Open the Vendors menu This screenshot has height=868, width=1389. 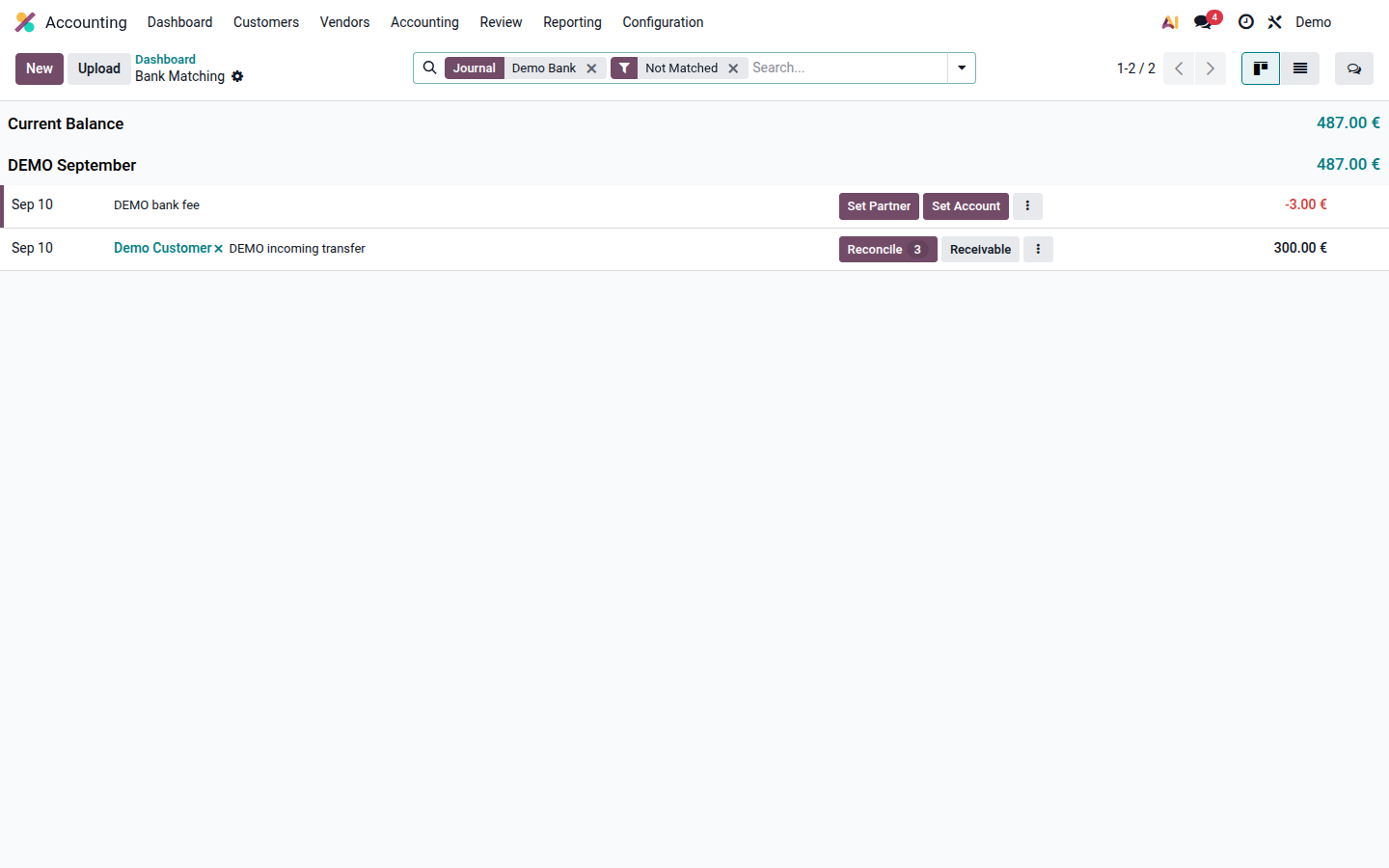tap(345, 22)
